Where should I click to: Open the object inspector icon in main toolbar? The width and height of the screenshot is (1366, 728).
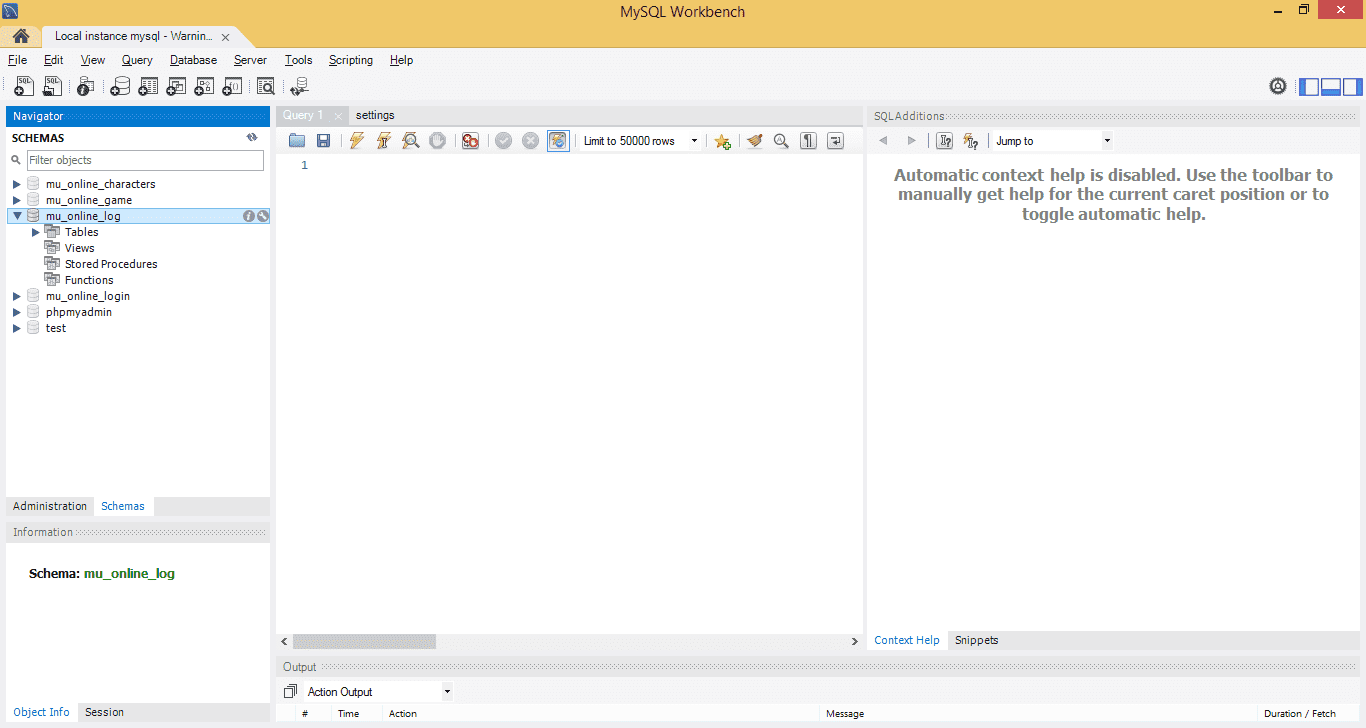pos(86,87)
